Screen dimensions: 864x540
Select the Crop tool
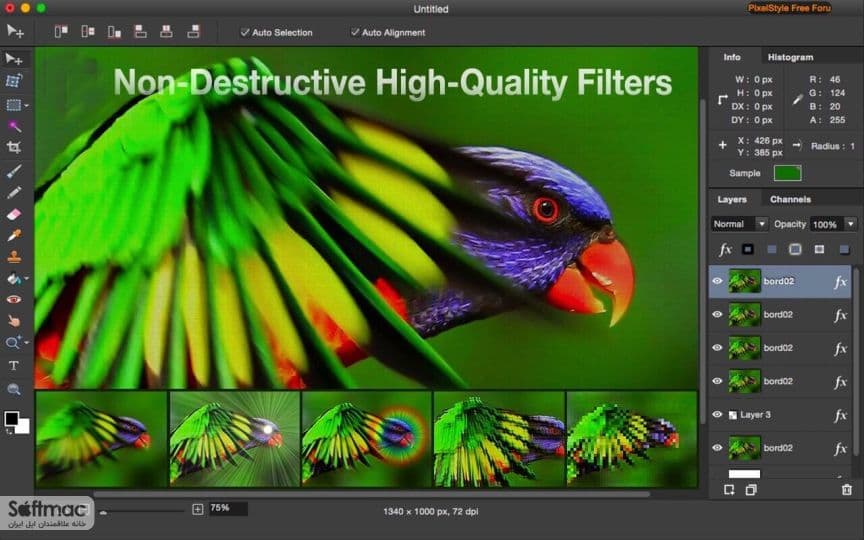tap(14, 147)
